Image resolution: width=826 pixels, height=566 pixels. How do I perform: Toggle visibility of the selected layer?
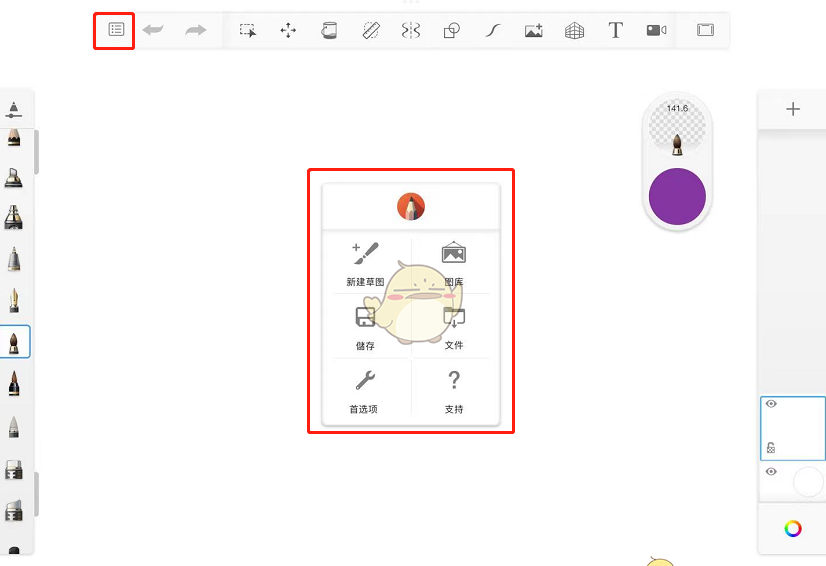point(771,404)
